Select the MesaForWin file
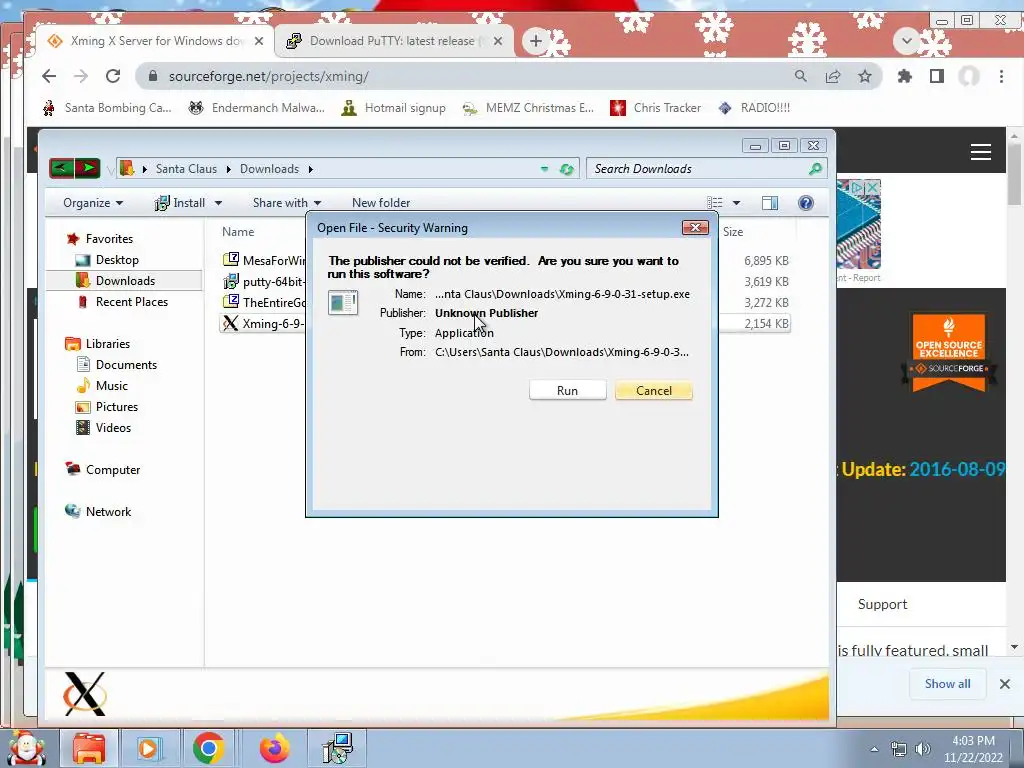1024x768 pixels. (264, 260)
